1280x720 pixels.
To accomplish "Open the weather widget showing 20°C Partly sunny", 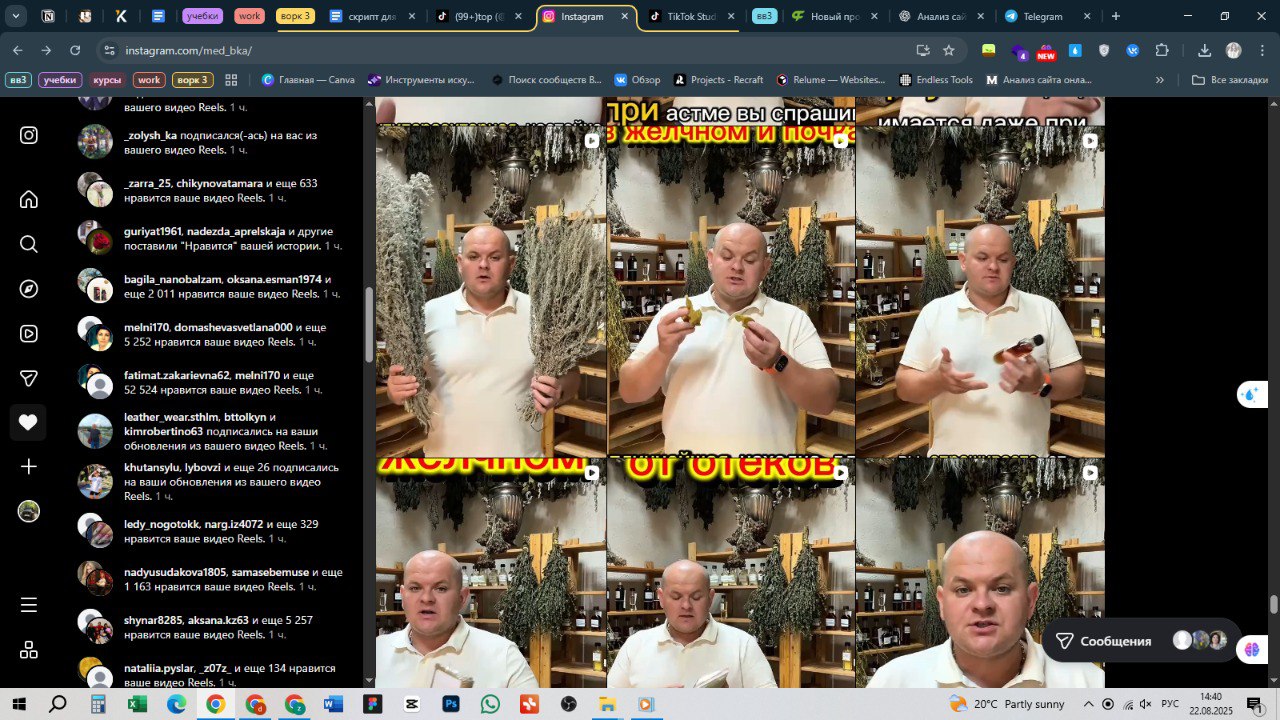I will (x=1007, y=704).
